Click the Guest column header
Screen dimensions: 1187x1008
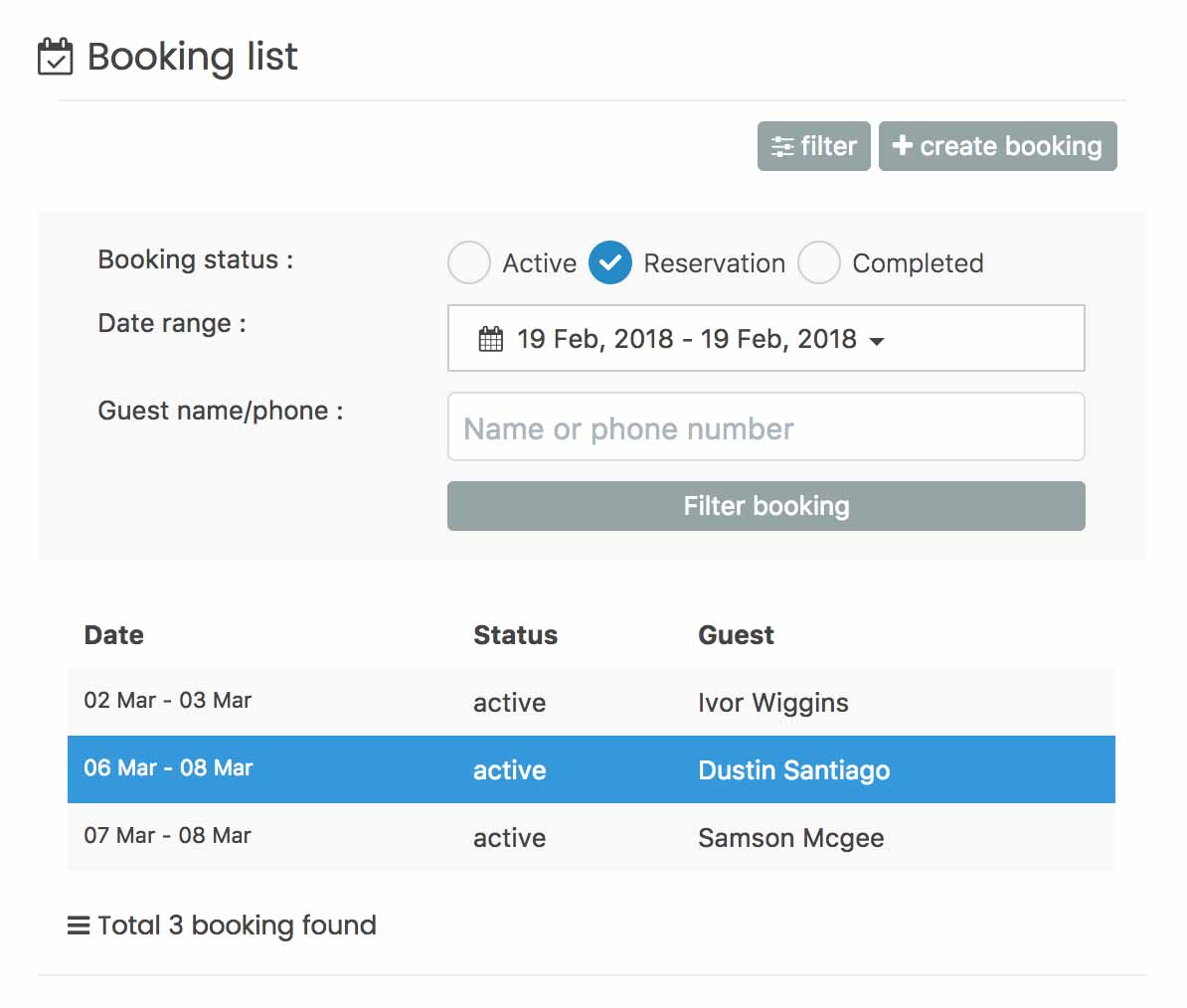point(736,635)
